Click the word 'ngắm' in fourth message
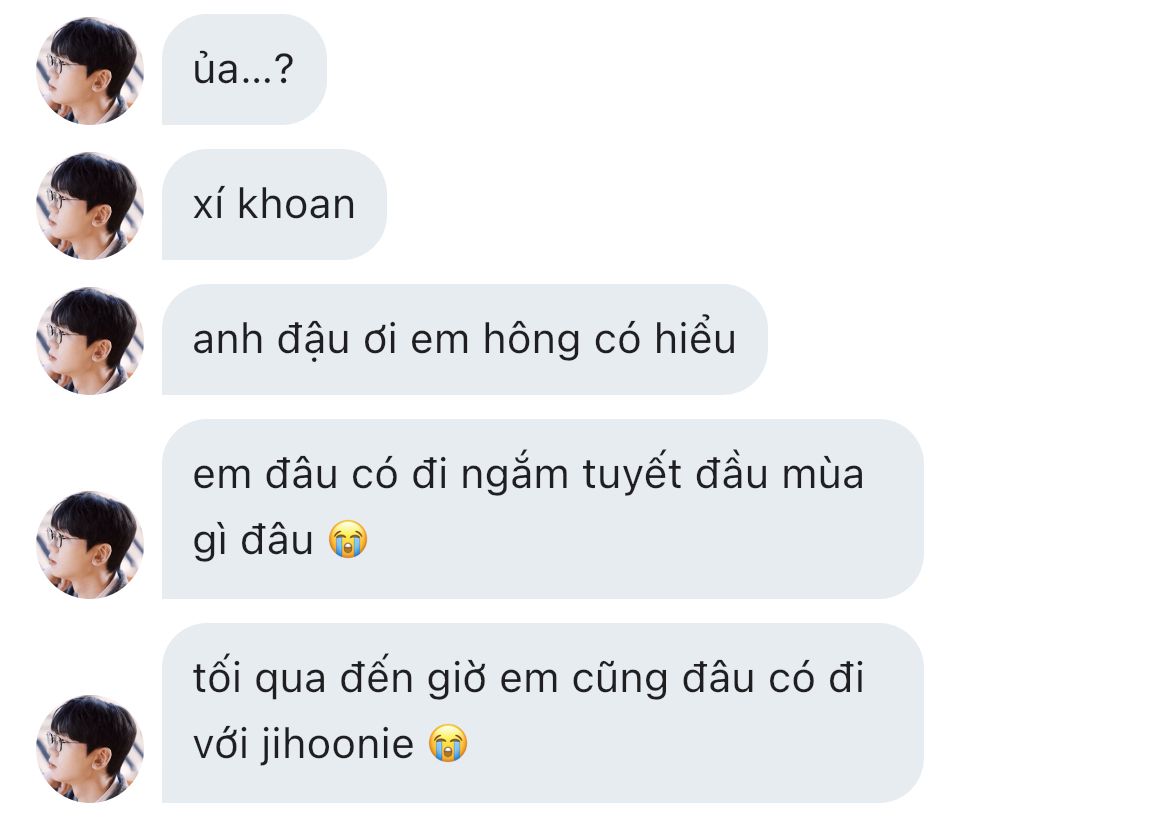Image resolution: width=1170 pixels, height=818 pixels. (514, 476)
